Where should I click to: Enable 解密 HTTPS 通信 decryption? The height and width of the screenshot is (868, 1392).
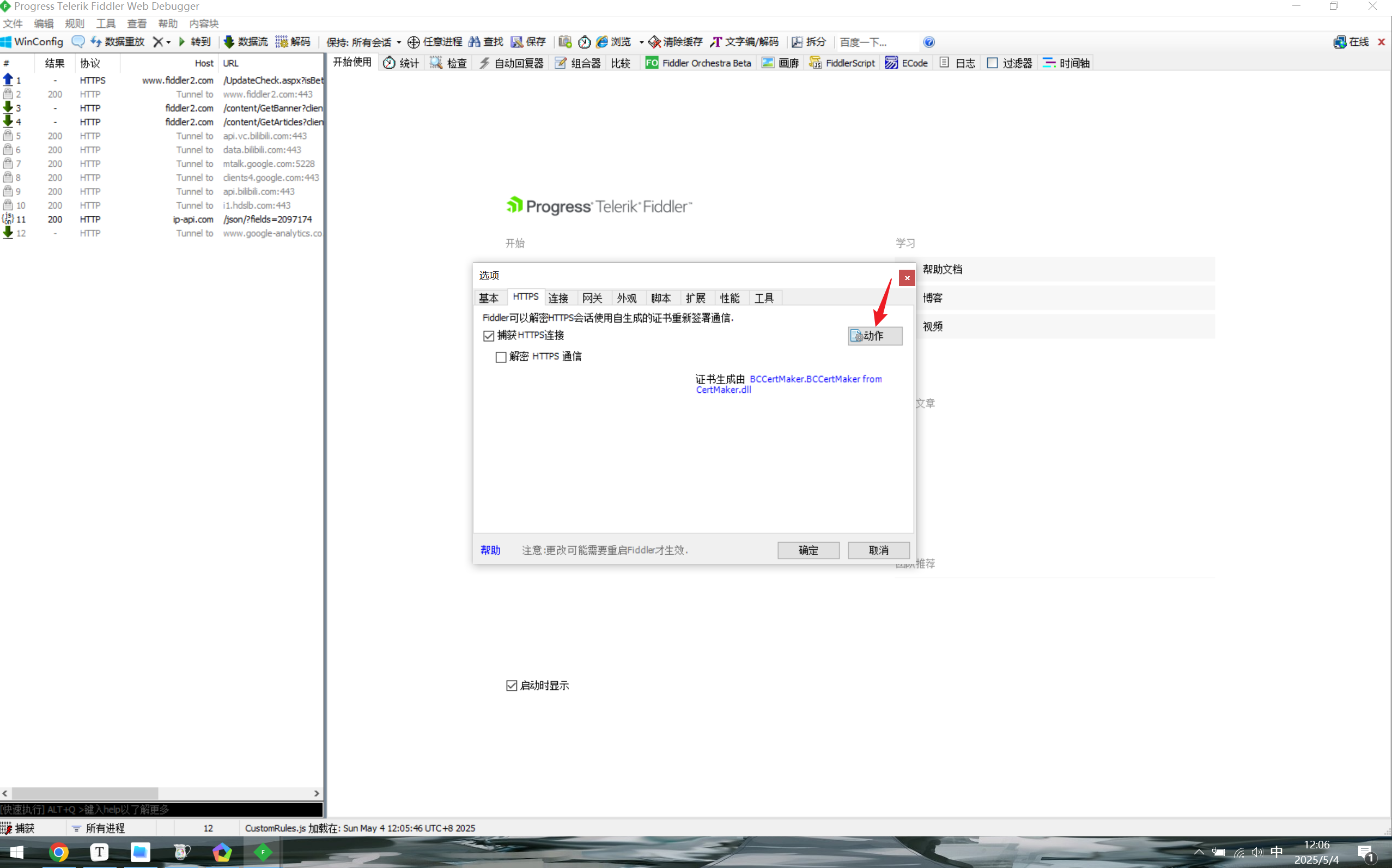(x=501, y=356)
